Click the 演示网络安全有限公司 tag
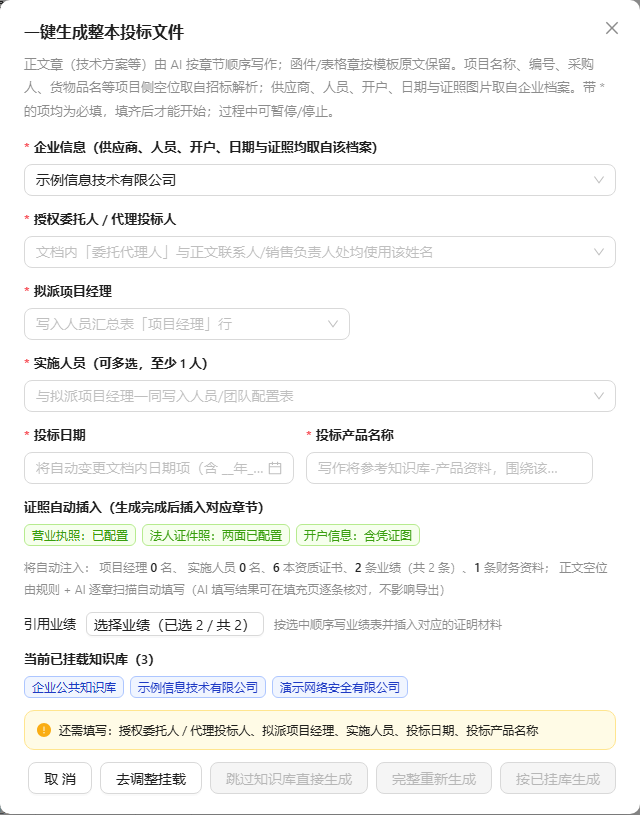 [x=340, y=687]
